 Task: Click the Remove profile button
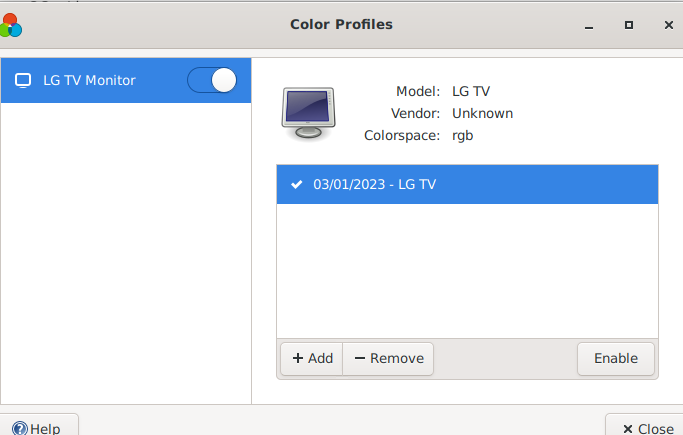click(388, 359)
